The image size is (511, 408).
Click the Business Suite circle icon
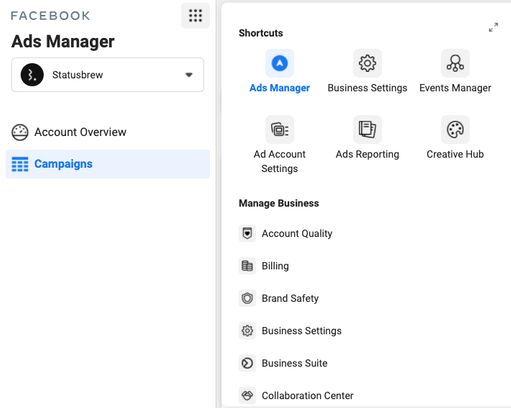247,363
